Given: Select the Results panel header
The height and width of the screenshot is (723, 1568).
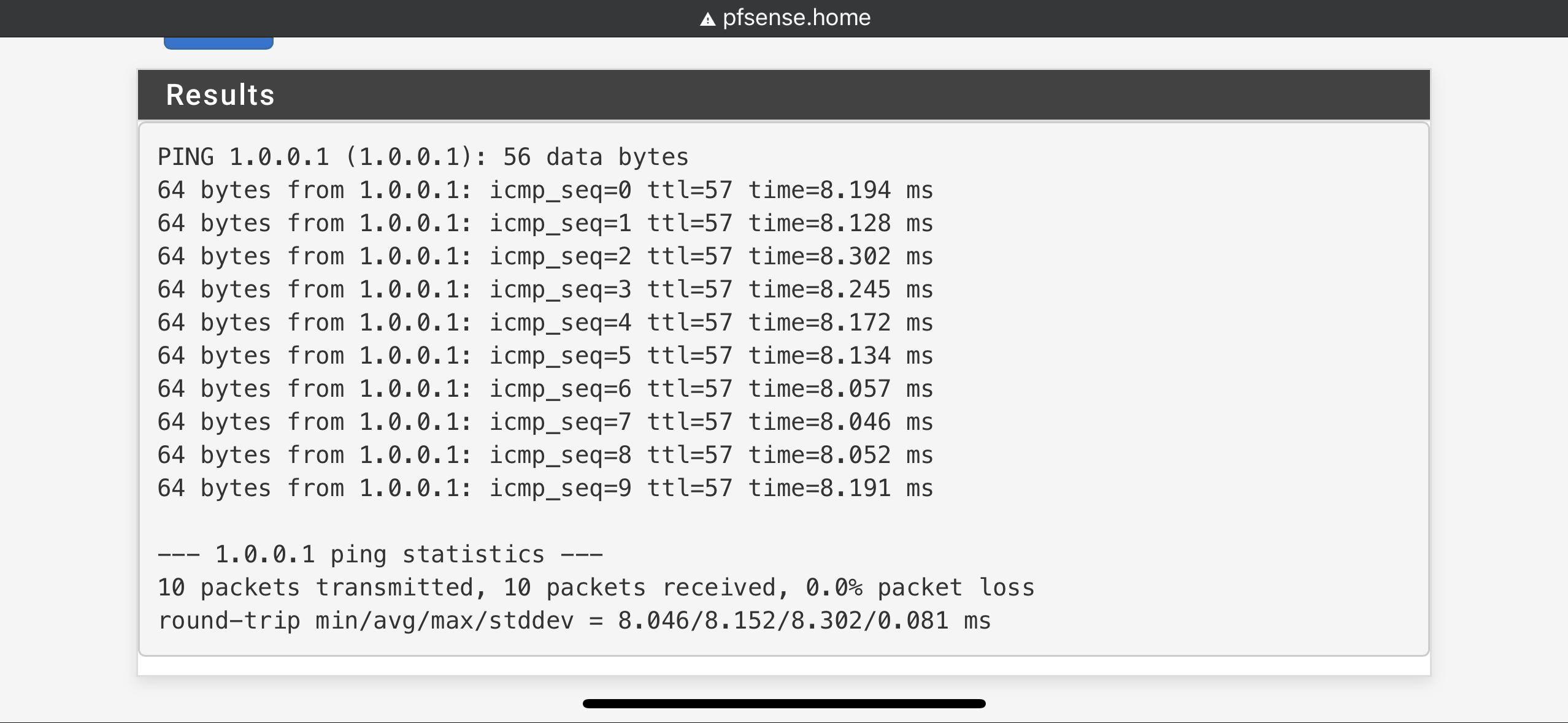Looking at the screenshot, I should tap(783, 94).
